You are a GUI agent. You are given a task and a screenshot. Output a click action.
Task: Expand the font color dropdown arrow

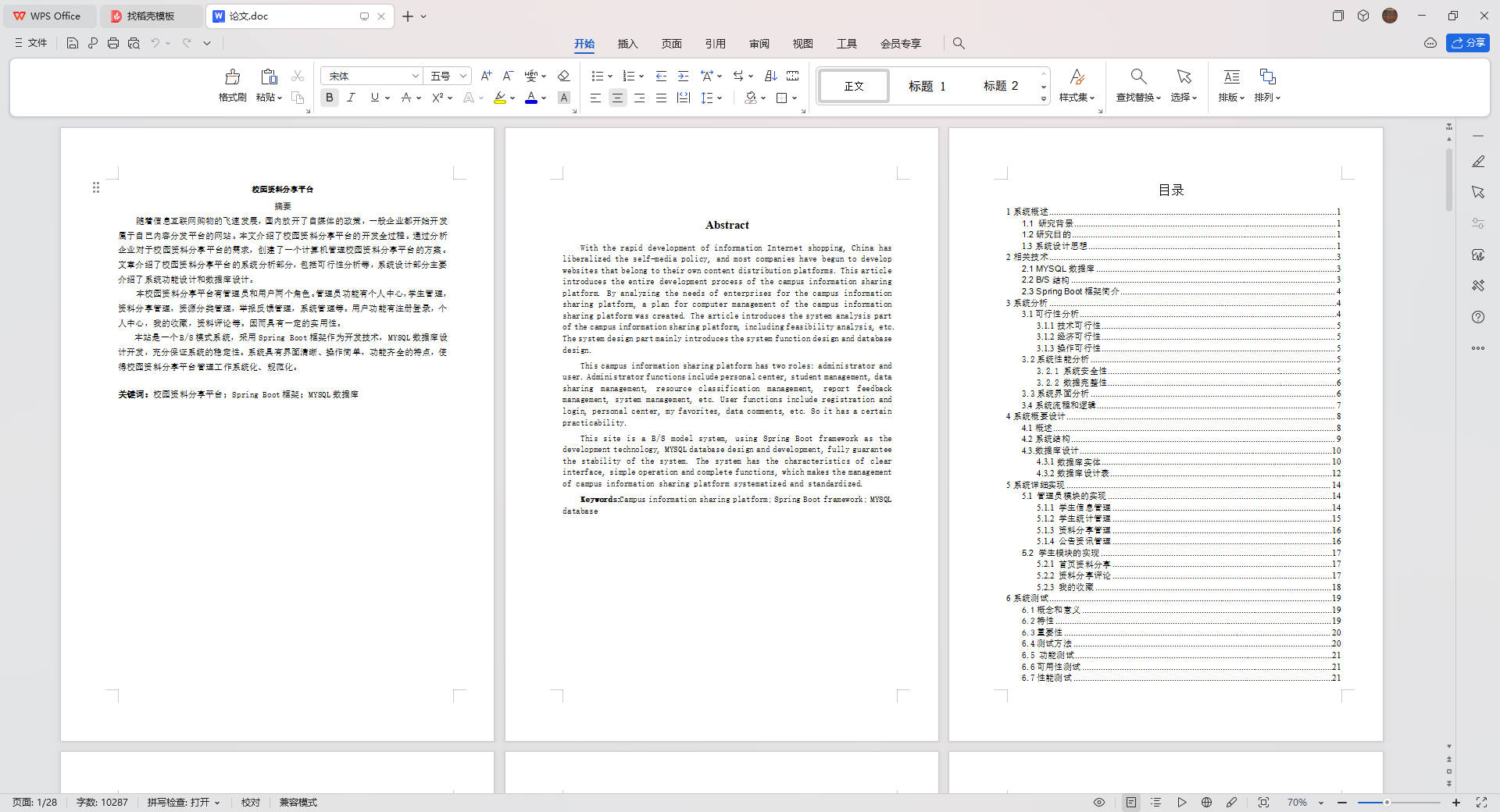coord(544,98)
